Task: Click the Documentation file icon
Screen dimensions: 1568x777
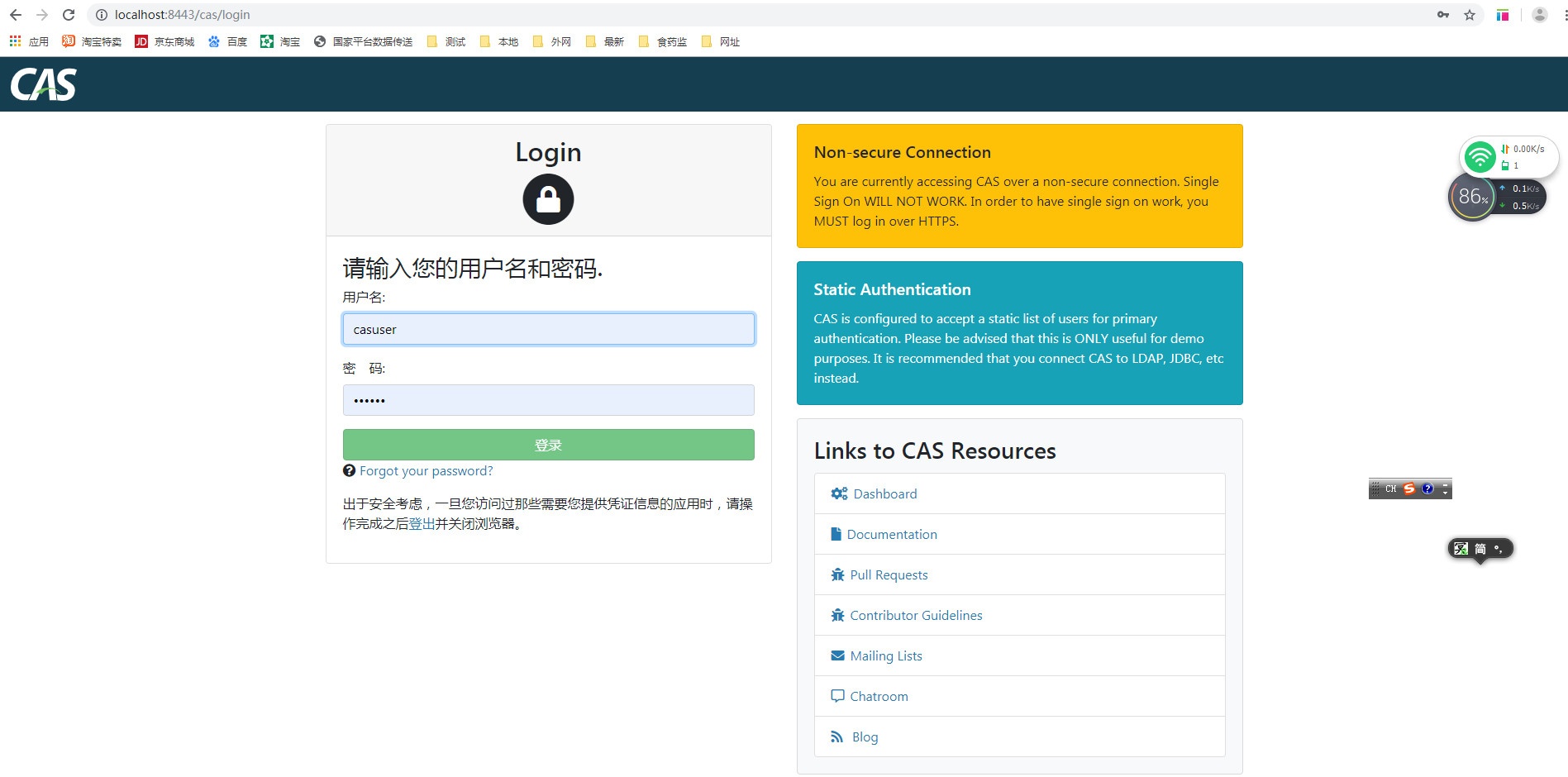Action: coord(836,534)
